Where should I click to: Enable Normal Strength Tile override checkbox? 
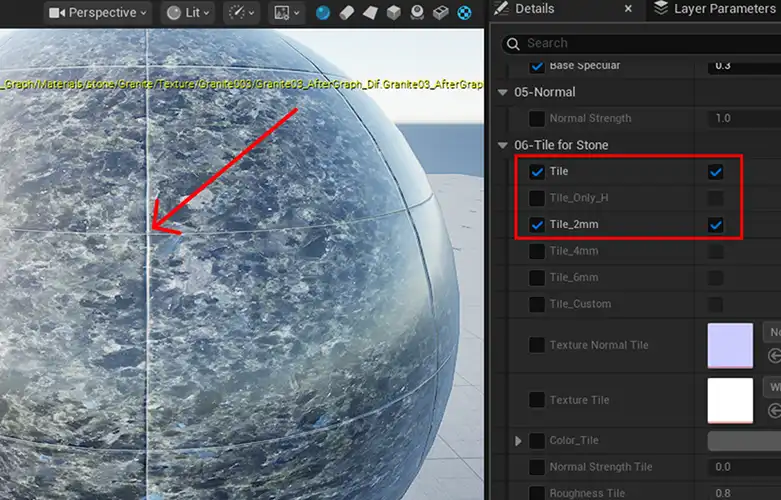[537, 467]
